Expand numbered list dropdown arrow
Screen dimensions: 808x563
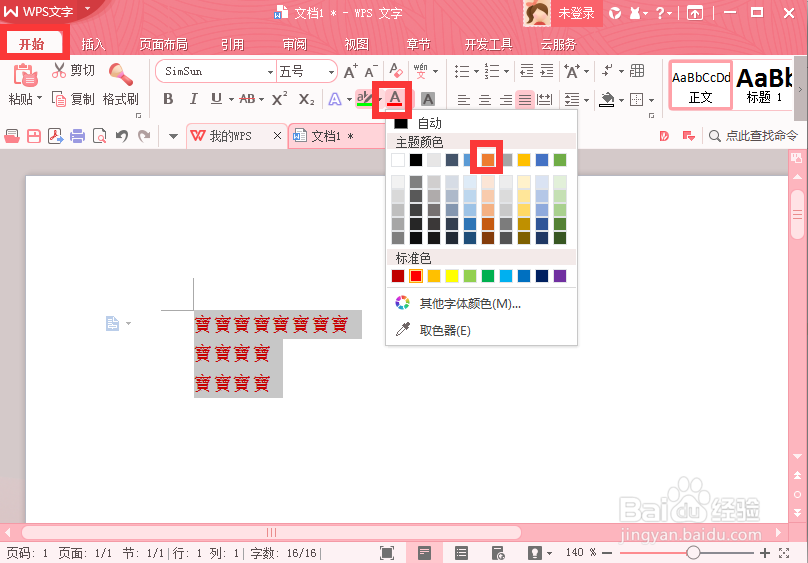point(507,72)
